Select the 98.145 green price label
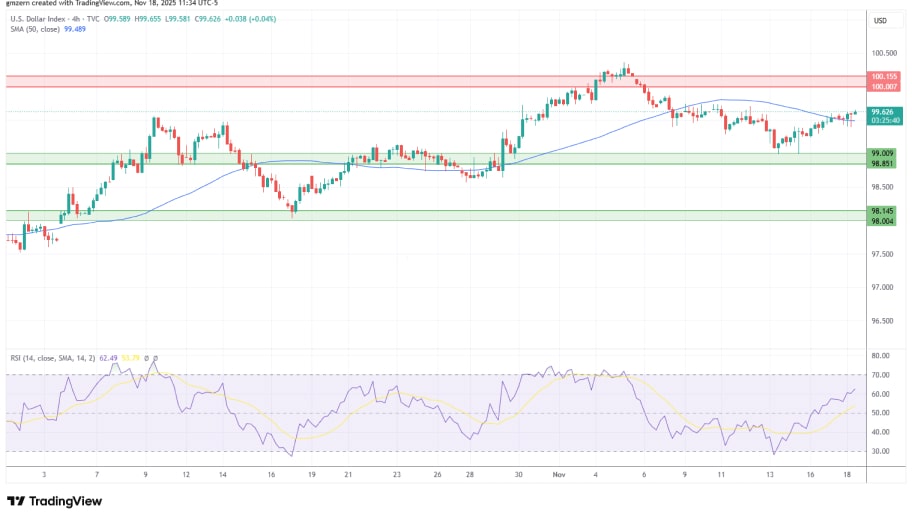 882,211
